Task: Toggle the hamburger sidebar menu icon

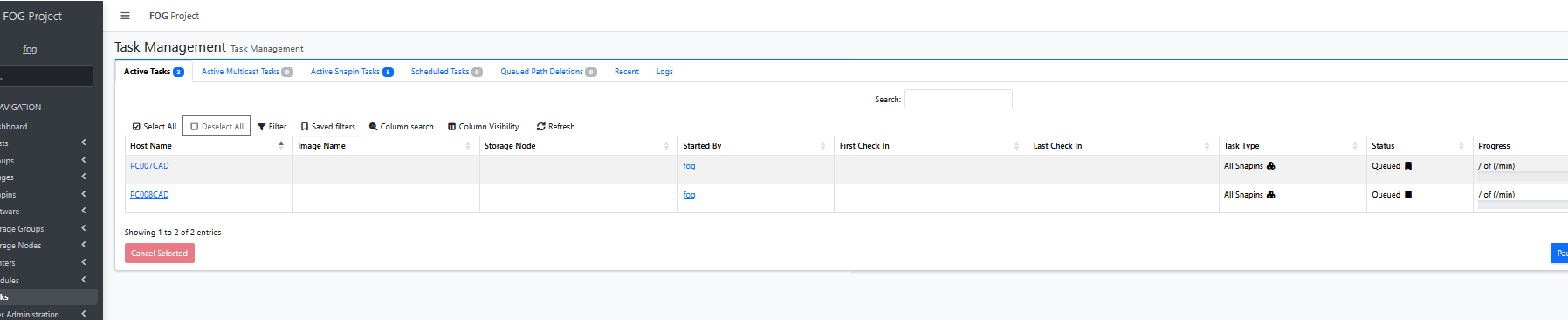Action: pyautogui.click(x=125, y=16)
